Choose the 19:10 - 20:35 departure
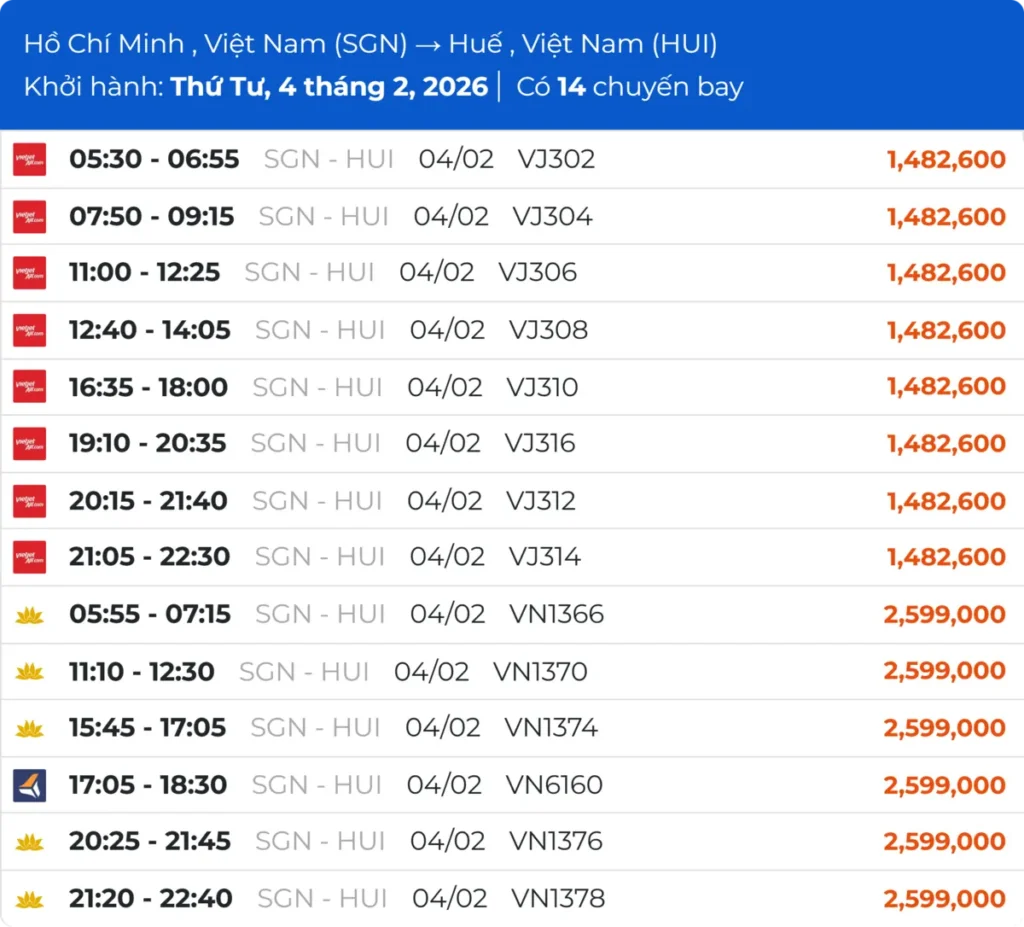1024x927 pixels. 148,443
